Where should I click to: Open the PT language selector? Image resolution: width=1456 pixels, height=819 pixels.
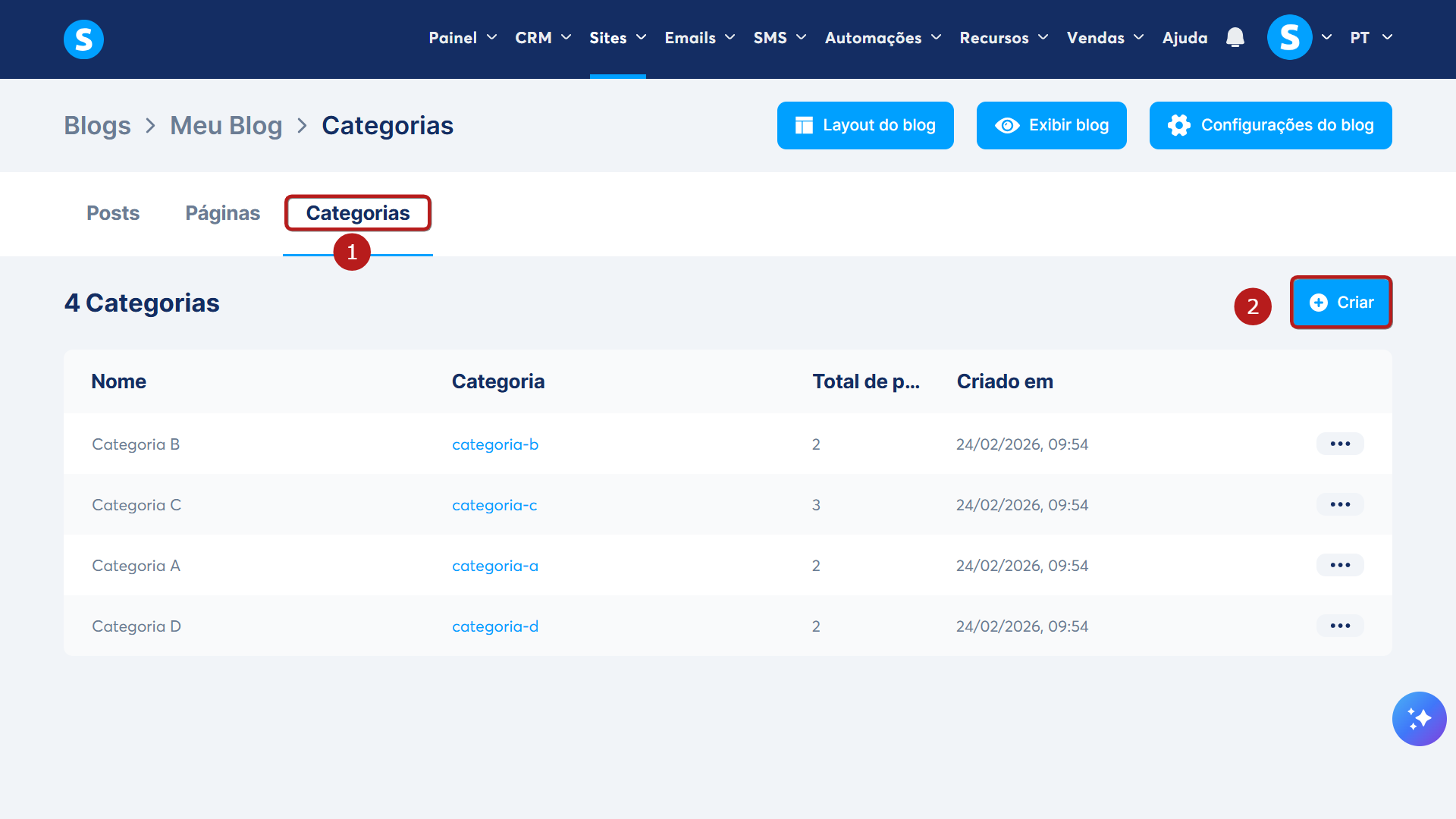tap(1370, 38)
